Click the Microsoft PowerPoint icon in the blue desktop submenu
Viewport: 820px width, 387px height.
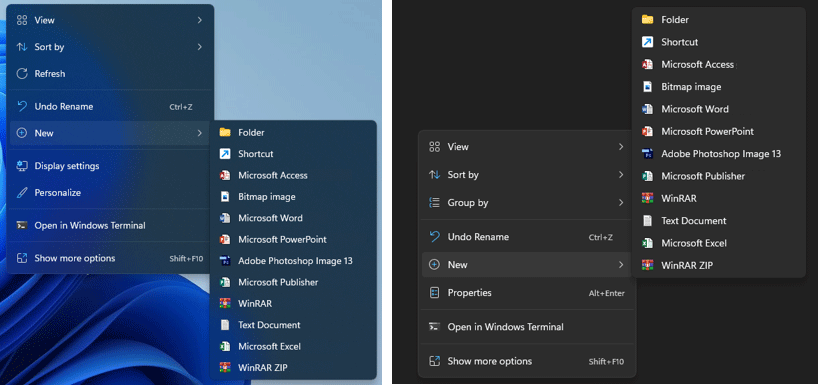point(225,240)
